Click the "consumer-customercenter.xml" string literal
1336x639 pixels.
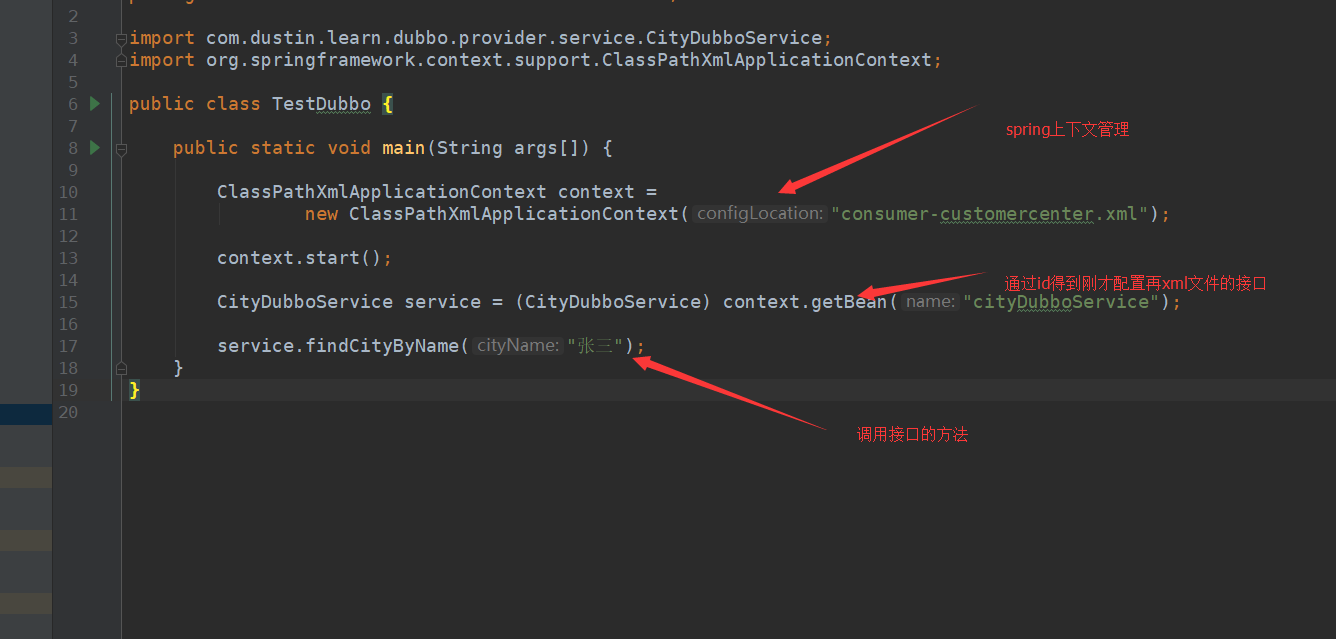[x=987, y=214]
